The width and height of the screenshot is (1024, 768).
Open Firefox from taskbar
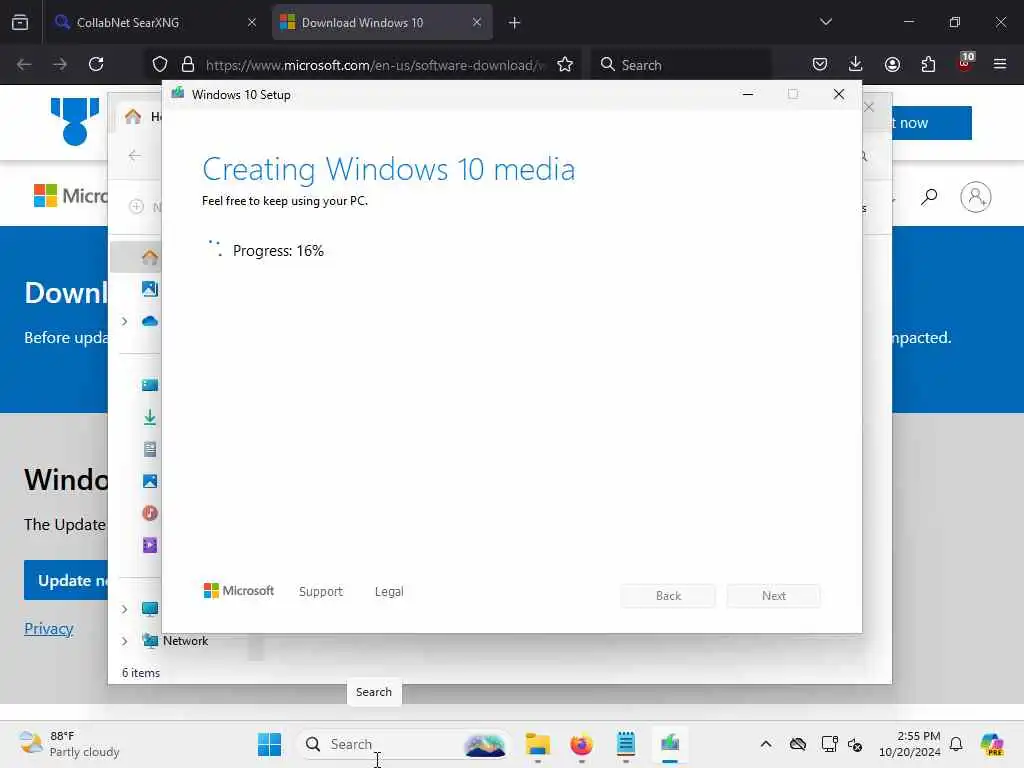tap(581, 744)
